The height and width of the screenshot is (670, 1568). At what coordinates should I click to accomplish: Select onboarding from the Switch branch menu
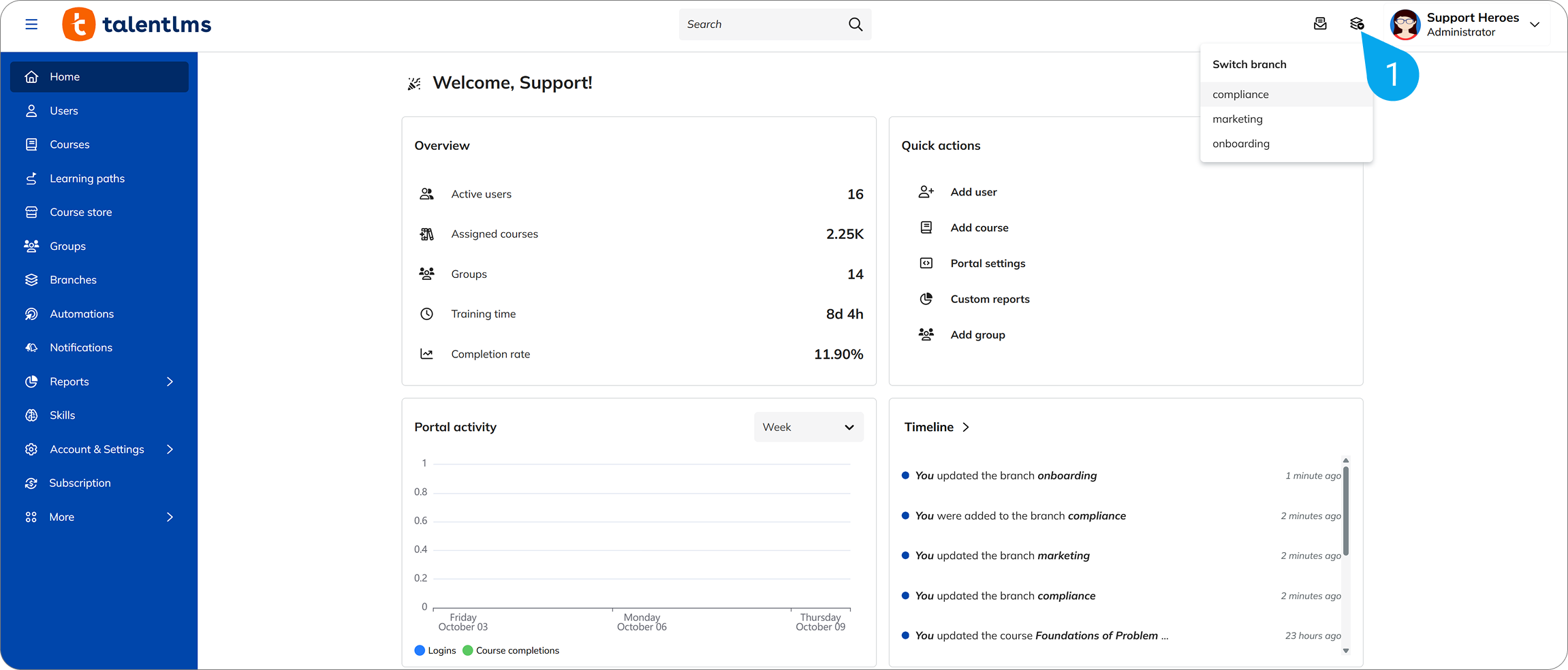point(1240,144)
